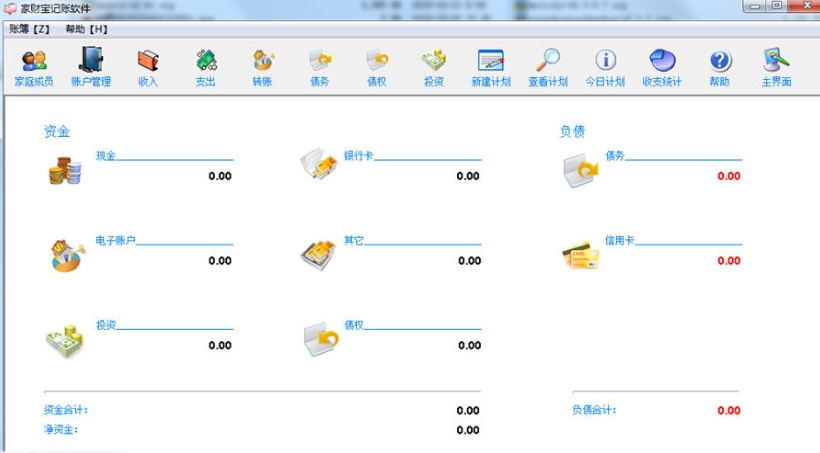Open the 帮助 [H] menu in menu bar
This screenshot has height=453, width=820.
click(86, 29)
